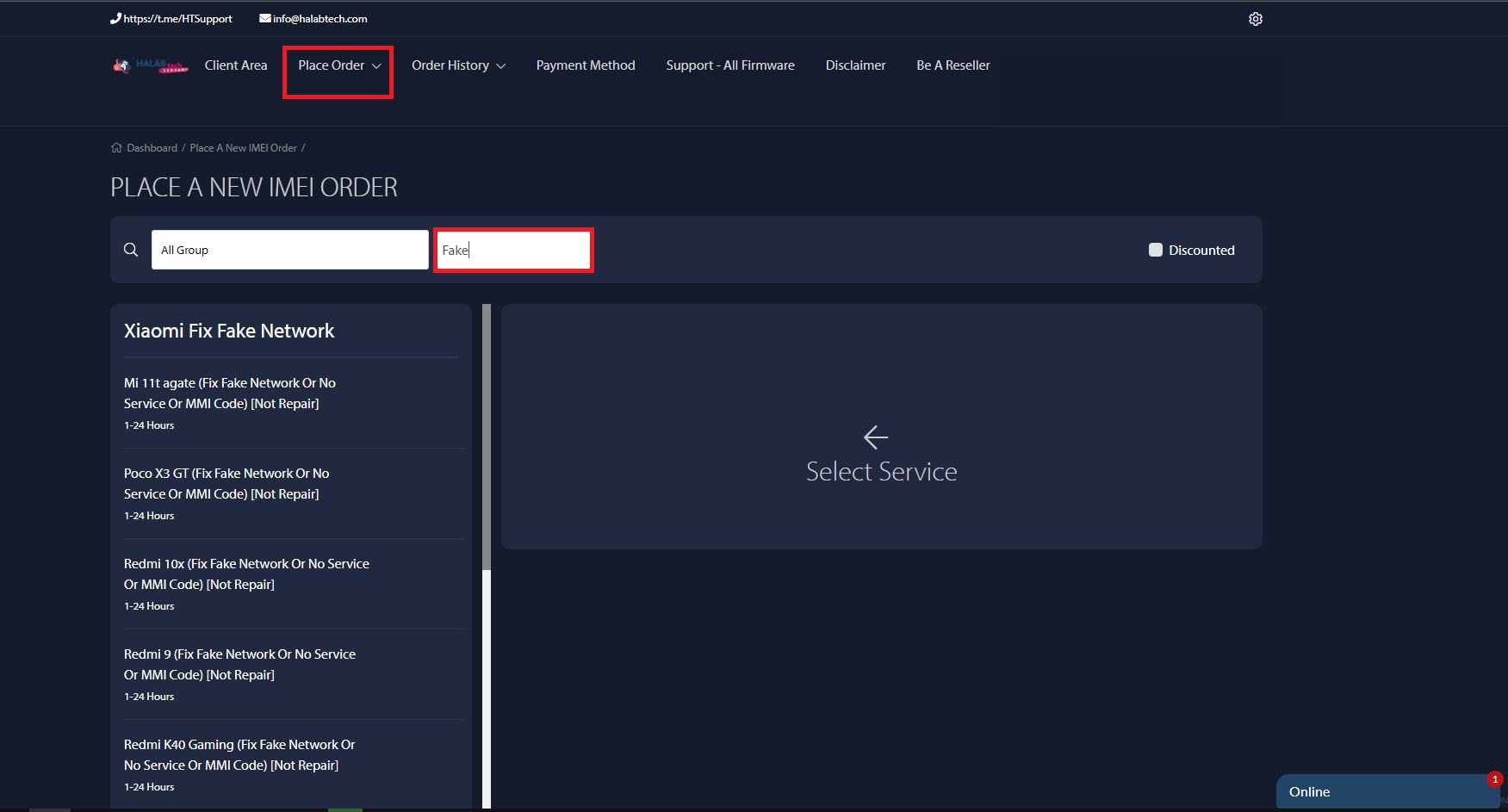
Task: Enable the Discounted checkbox
Action: (x=1156, y=250)
